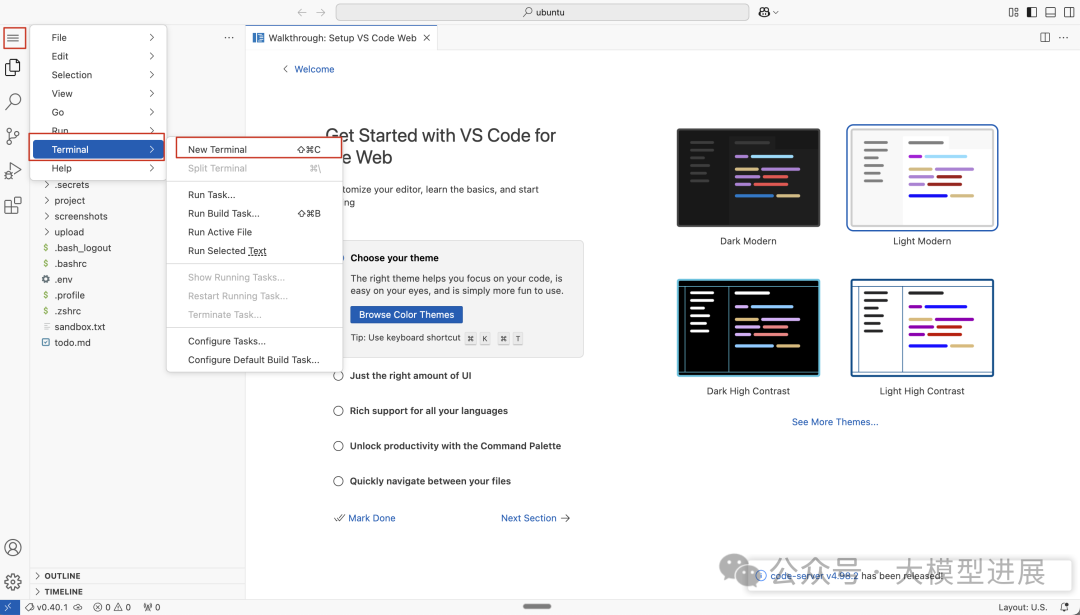Select the Dark Modern theme thumbnail
Image resolution: width=1080 pixels, height=615 pixels.
coord(749,178)
